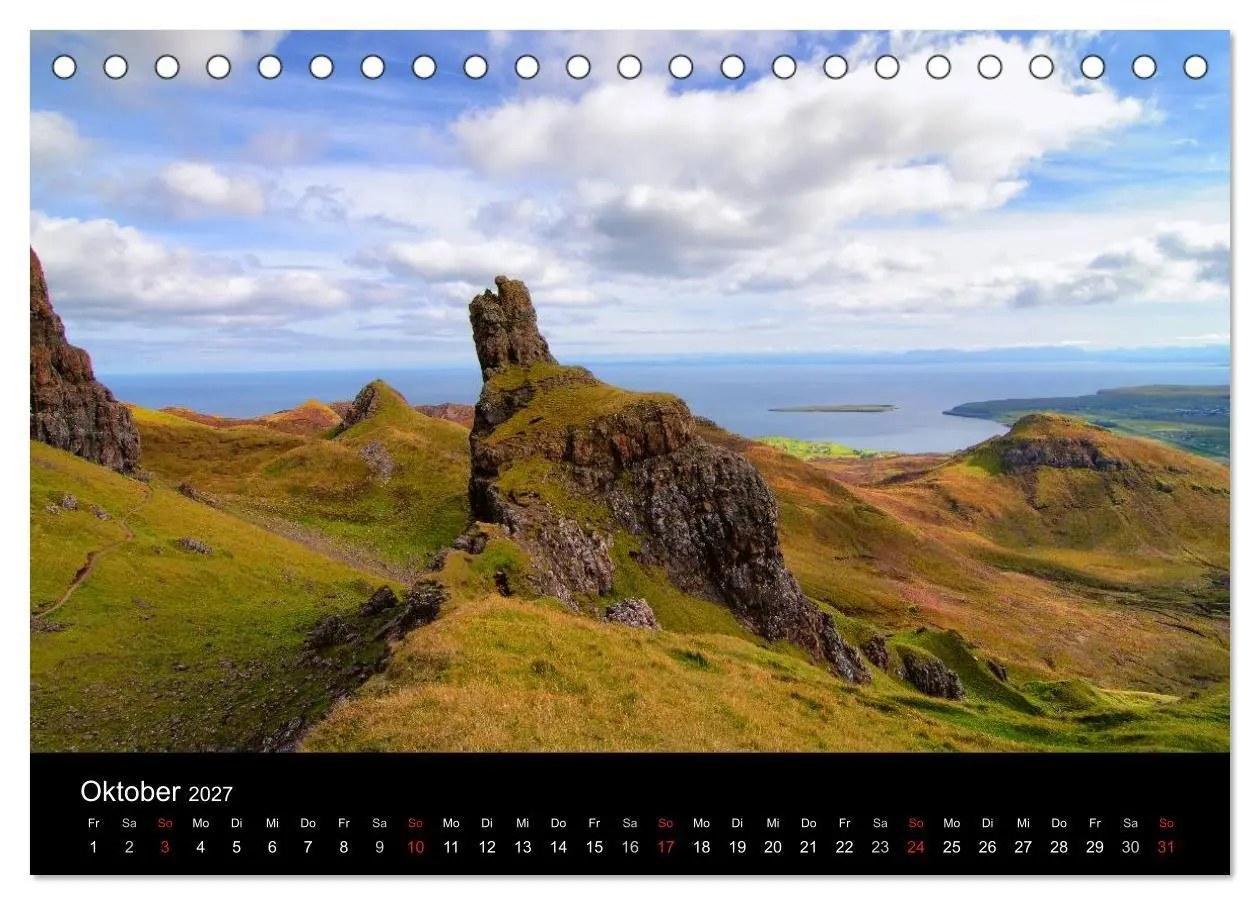Select the date 8
The image size is (1260, 905).
(x=344, y=847)
